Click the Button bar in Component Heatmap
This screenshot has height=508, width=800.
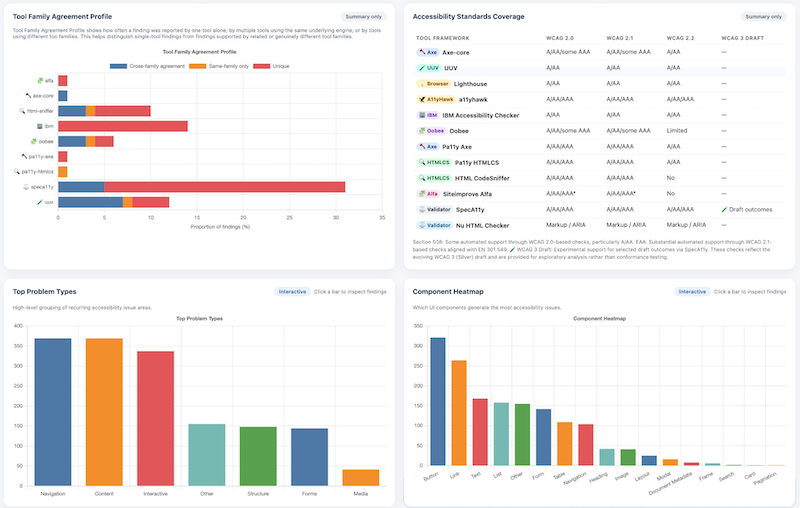(x=438, y=401)
